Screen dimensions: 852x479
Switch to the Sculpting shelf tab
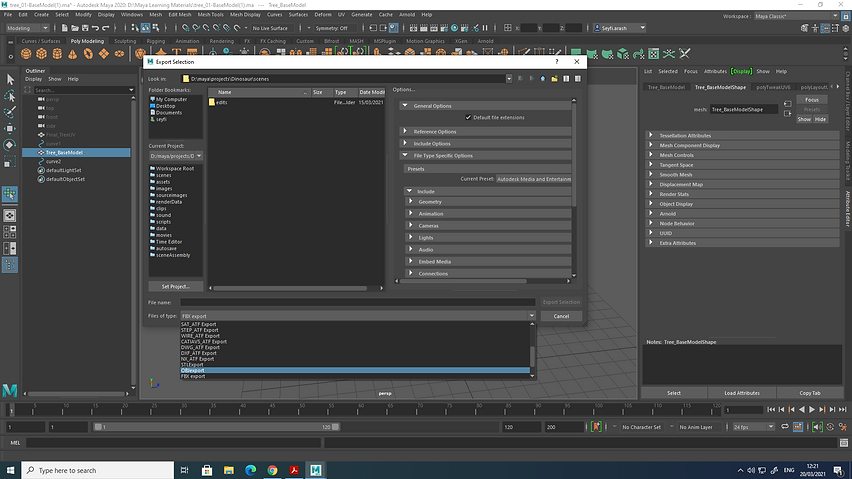tap(125, 41)
